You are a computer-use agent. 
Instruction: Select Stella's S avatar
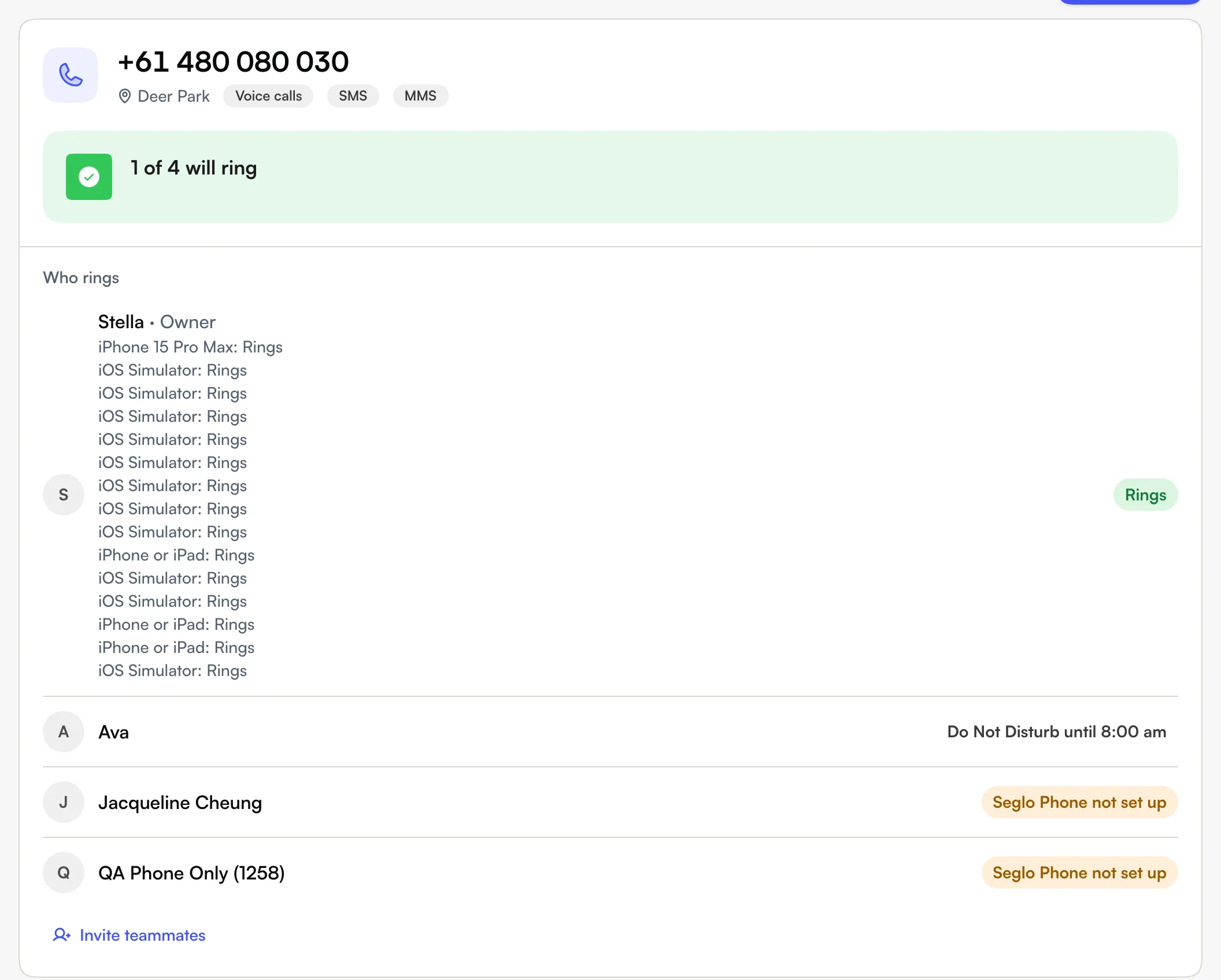coord(64,495)
